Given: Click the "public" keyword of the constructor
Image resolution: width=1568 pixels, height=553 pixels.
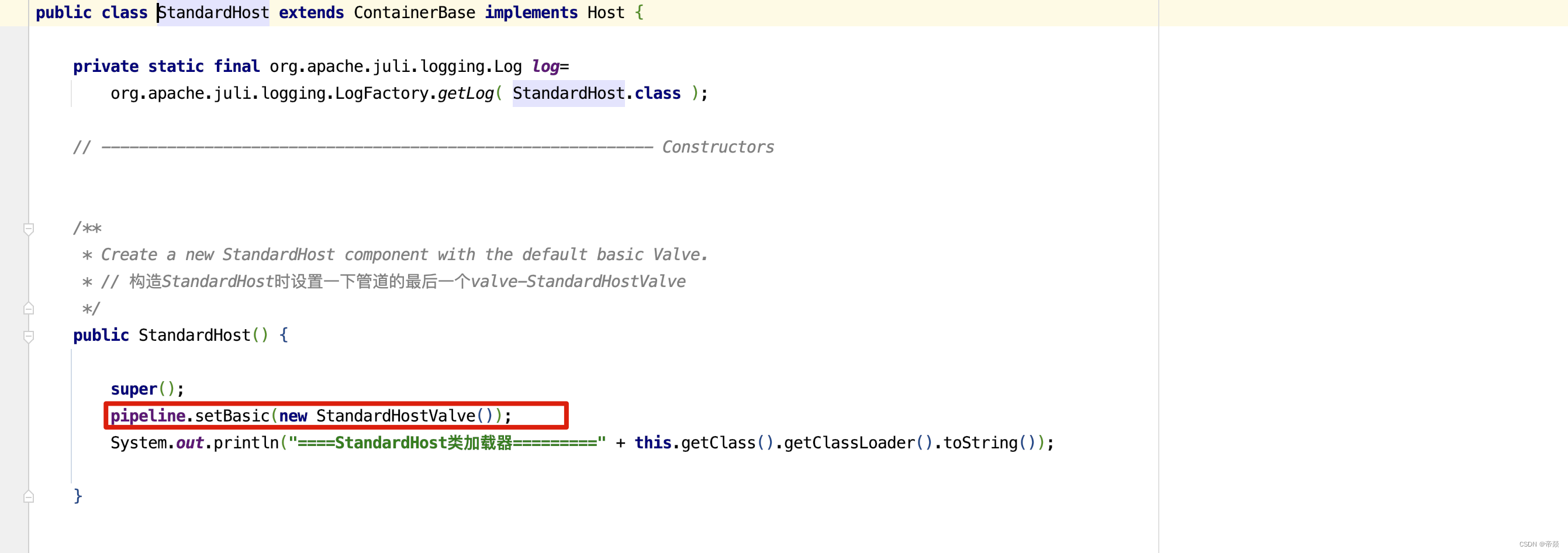Looking at the screenshot, I should [x=101, y=335].
